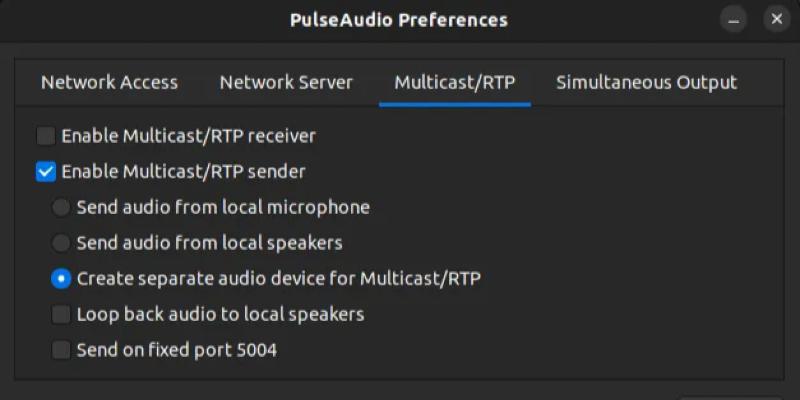The width and height of the screenshot is (800, 400).
Task: Switch to the Network Access tab
Action: coord(109,82)
